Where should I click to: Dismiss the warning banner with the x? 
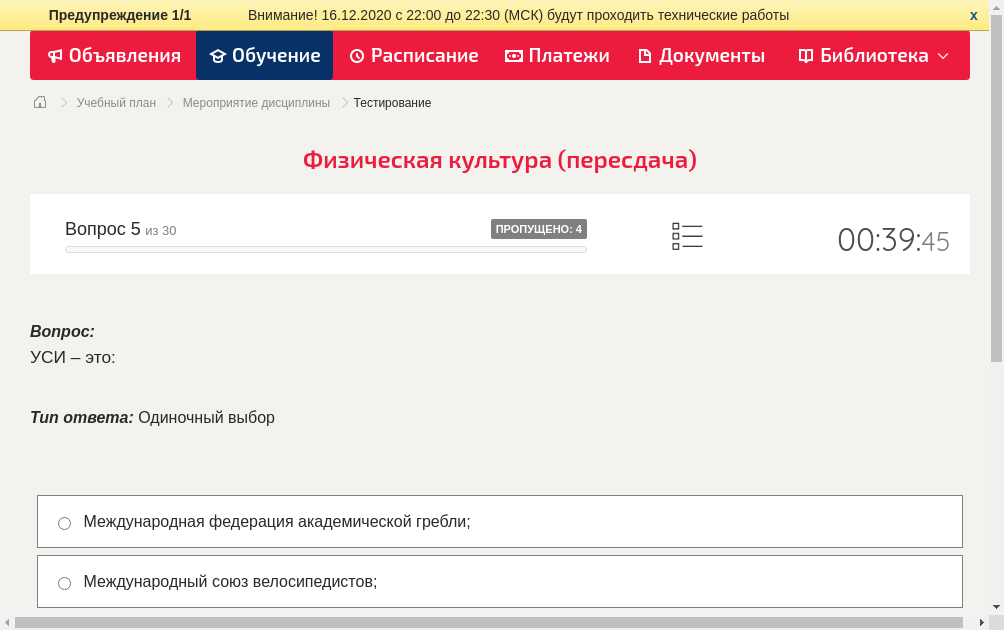tap(973, 15)
